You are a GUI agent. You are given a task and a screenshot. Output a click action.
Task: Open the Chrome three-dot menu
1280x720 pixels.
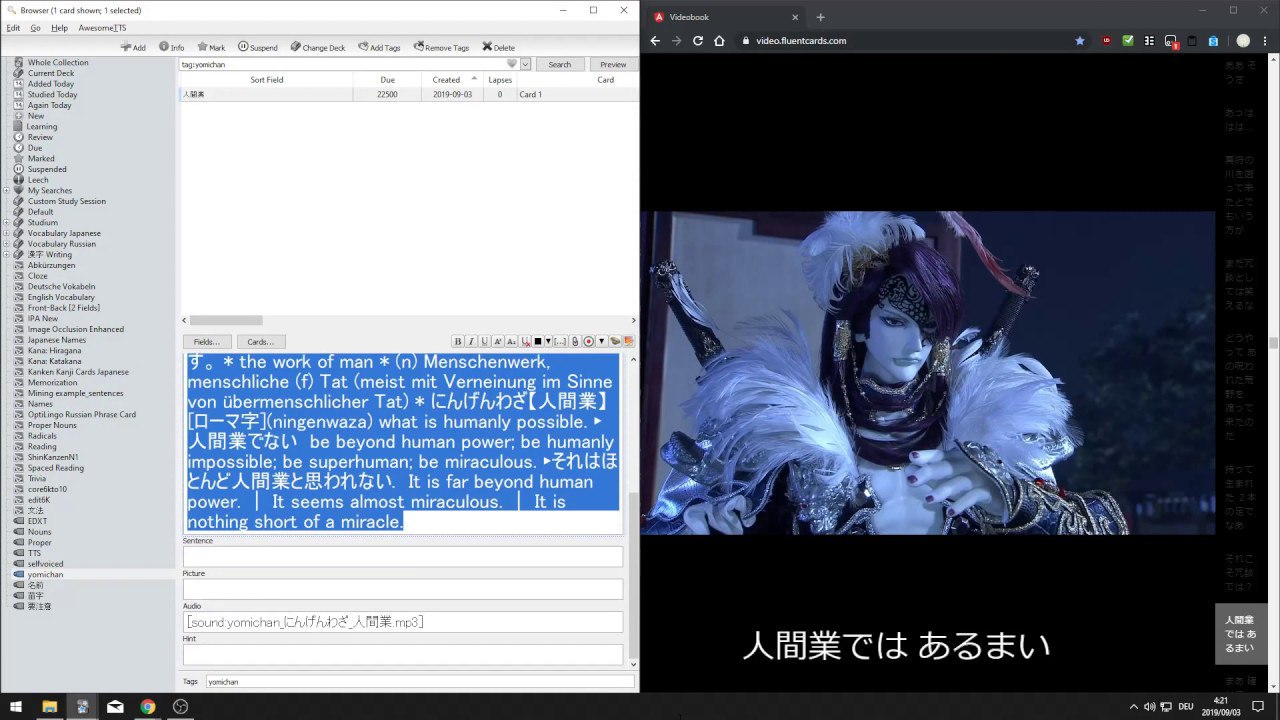pos(1266,41)
